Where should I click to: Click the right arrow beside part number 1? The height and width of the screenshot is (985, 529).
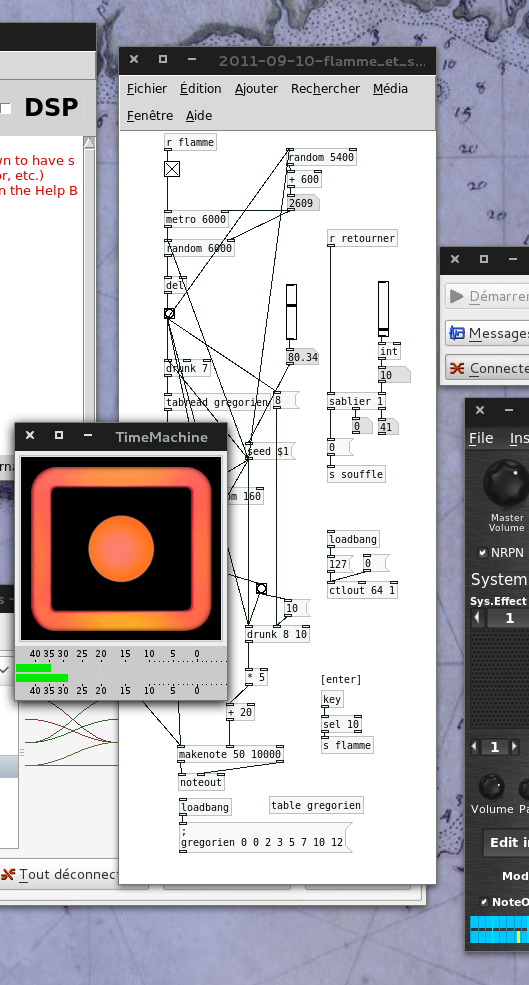(x=515, y=747)
